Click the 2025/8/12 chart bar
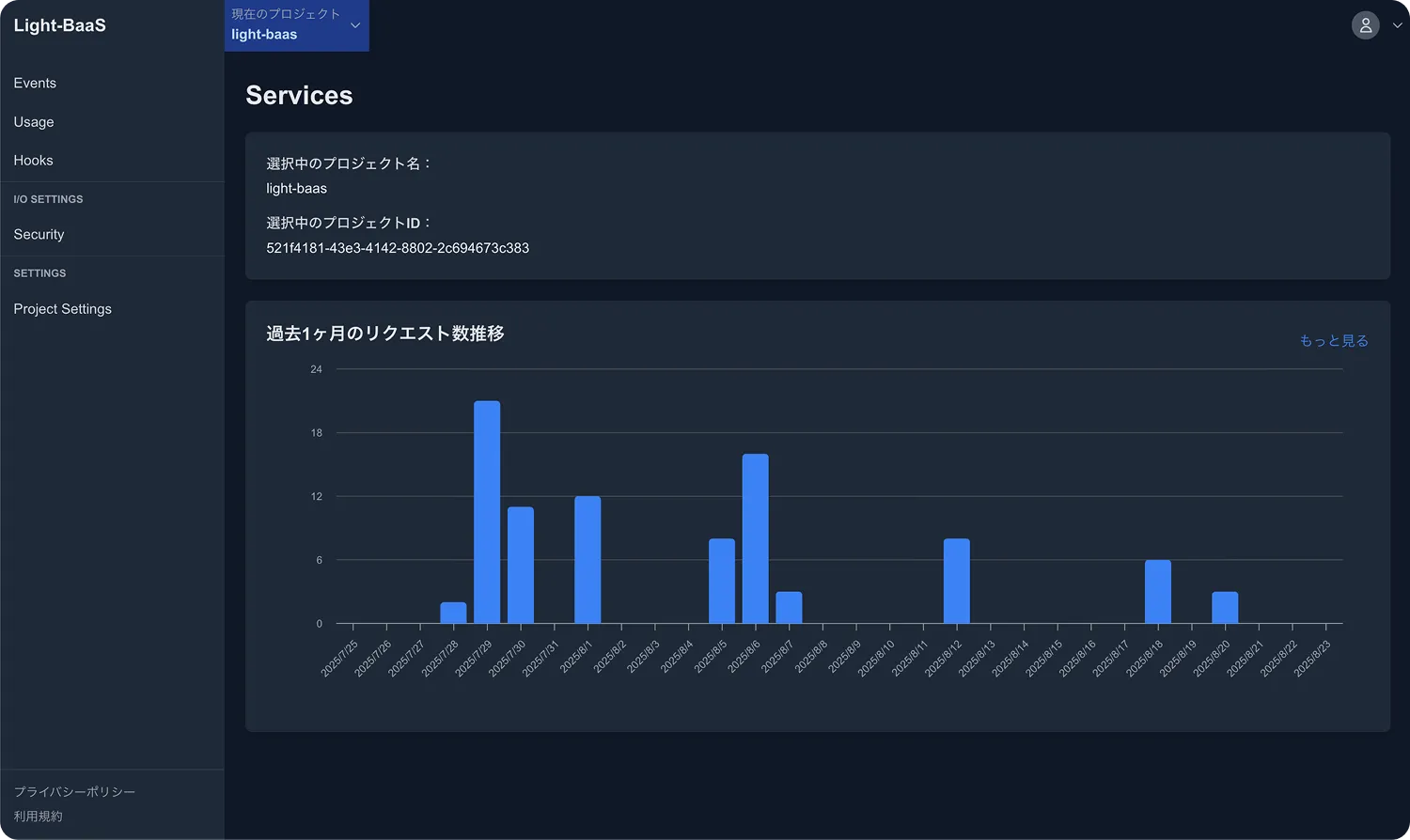This screenshot has height=840, width=1410. point(956,581)
